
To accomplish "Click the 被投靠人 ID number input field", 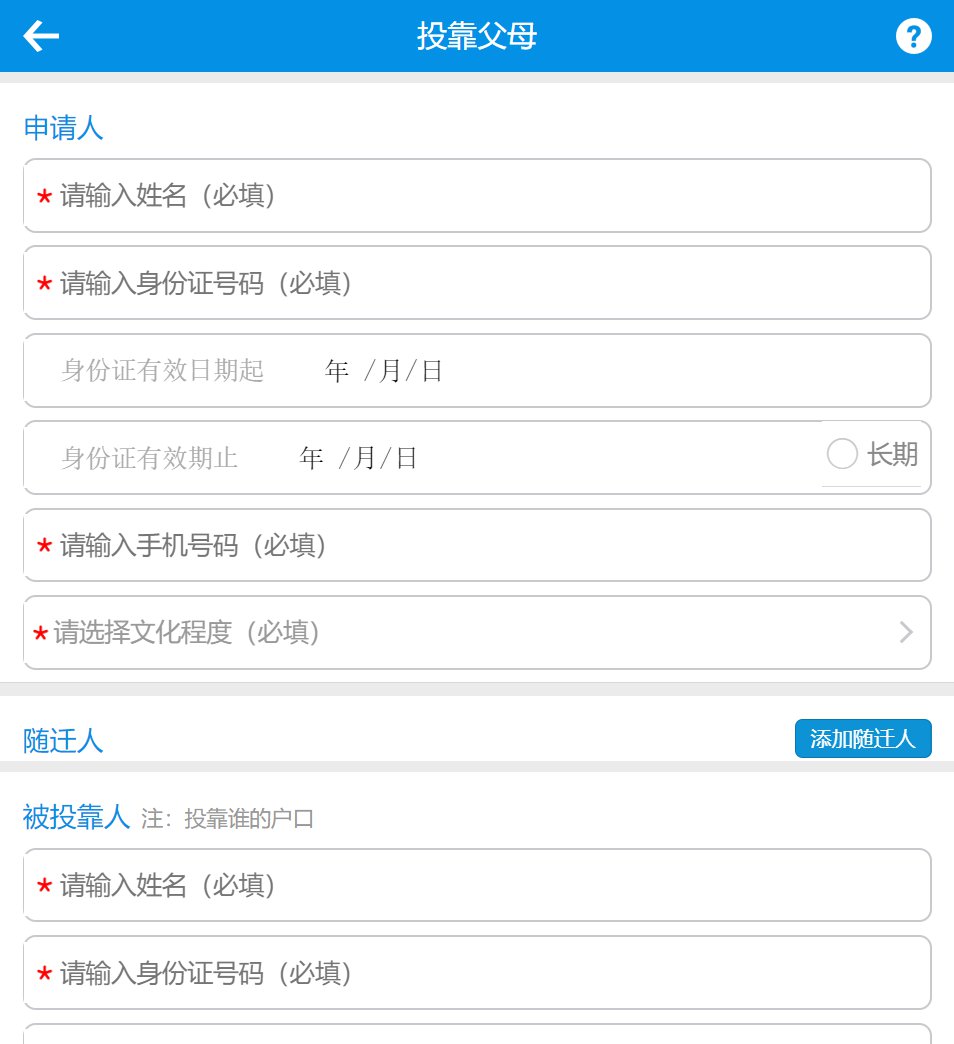I will point(477,973).
